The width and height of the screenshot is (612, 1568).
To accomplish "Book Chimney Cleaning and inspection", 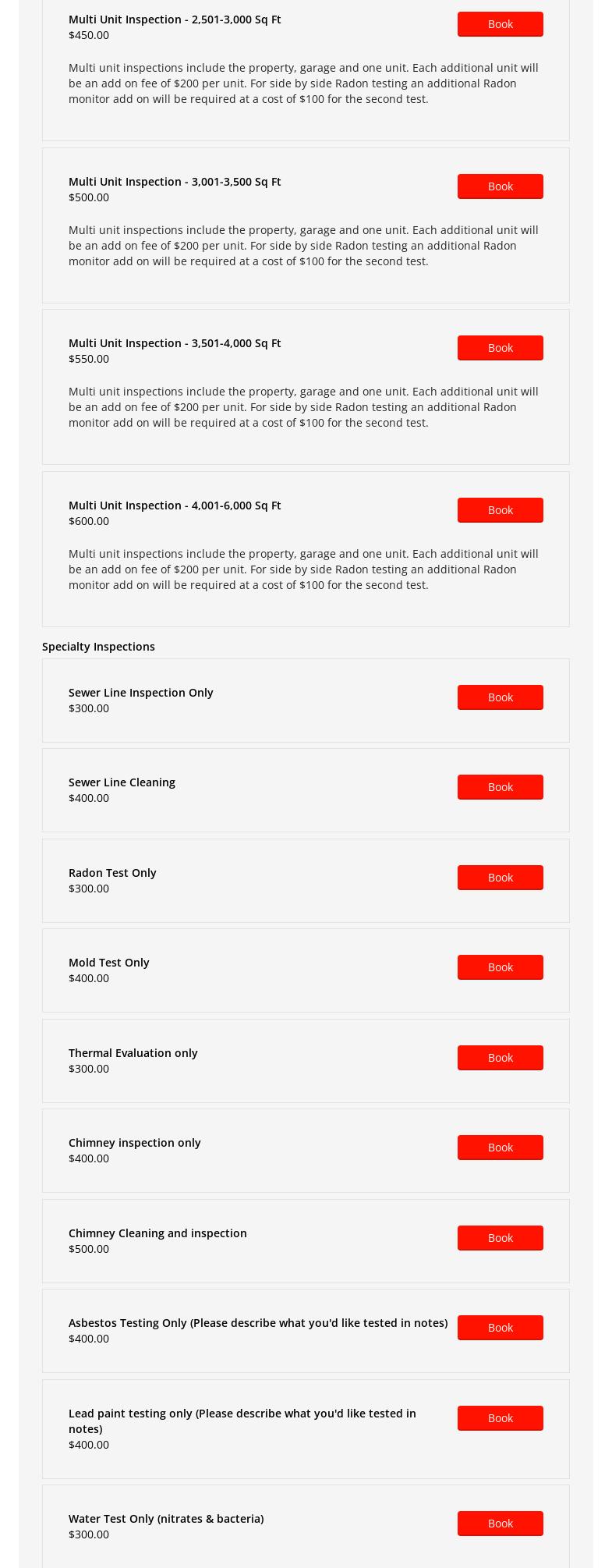I will (x=500, y=1238).
